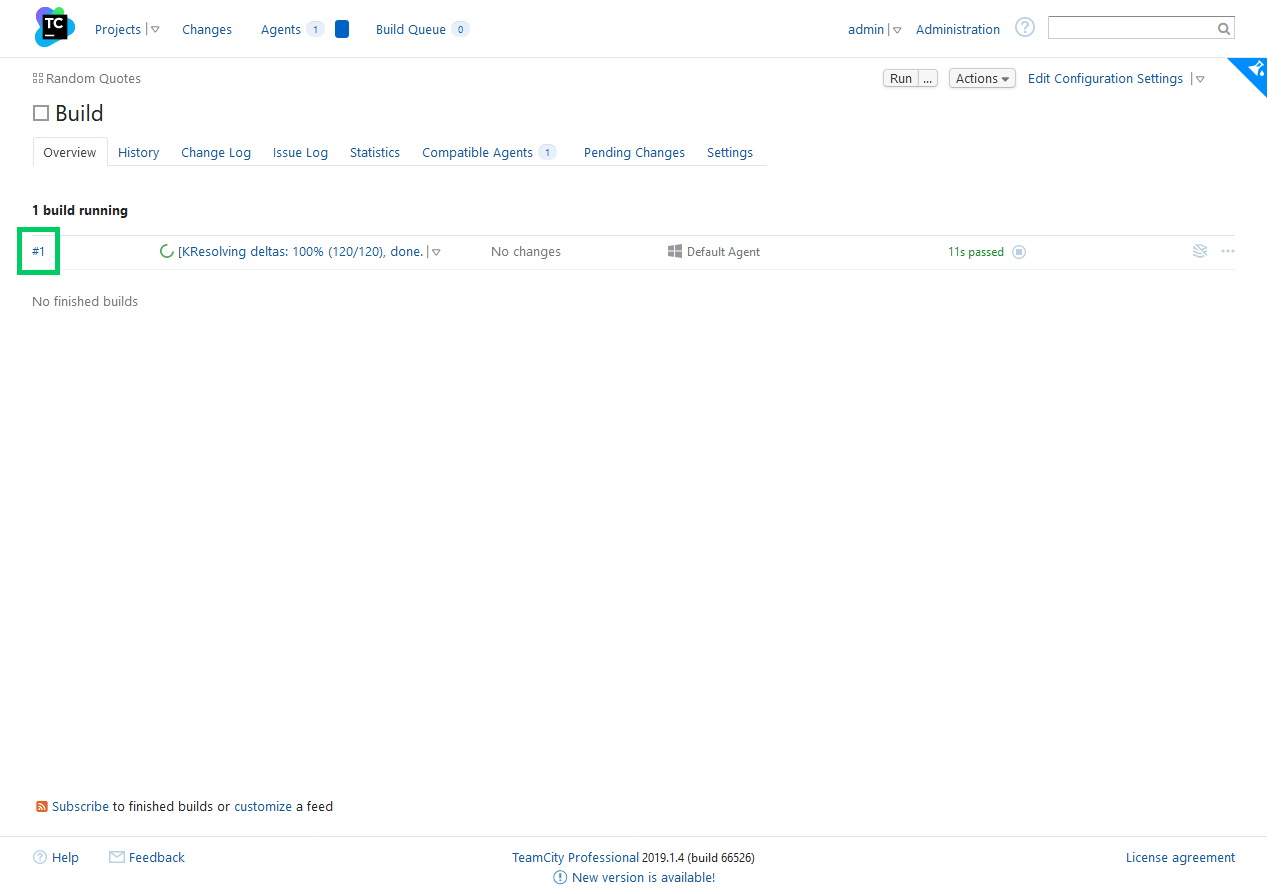Open the three-dot more menu for build #1
This screenshot has height=894, width=1284.
1228,251
